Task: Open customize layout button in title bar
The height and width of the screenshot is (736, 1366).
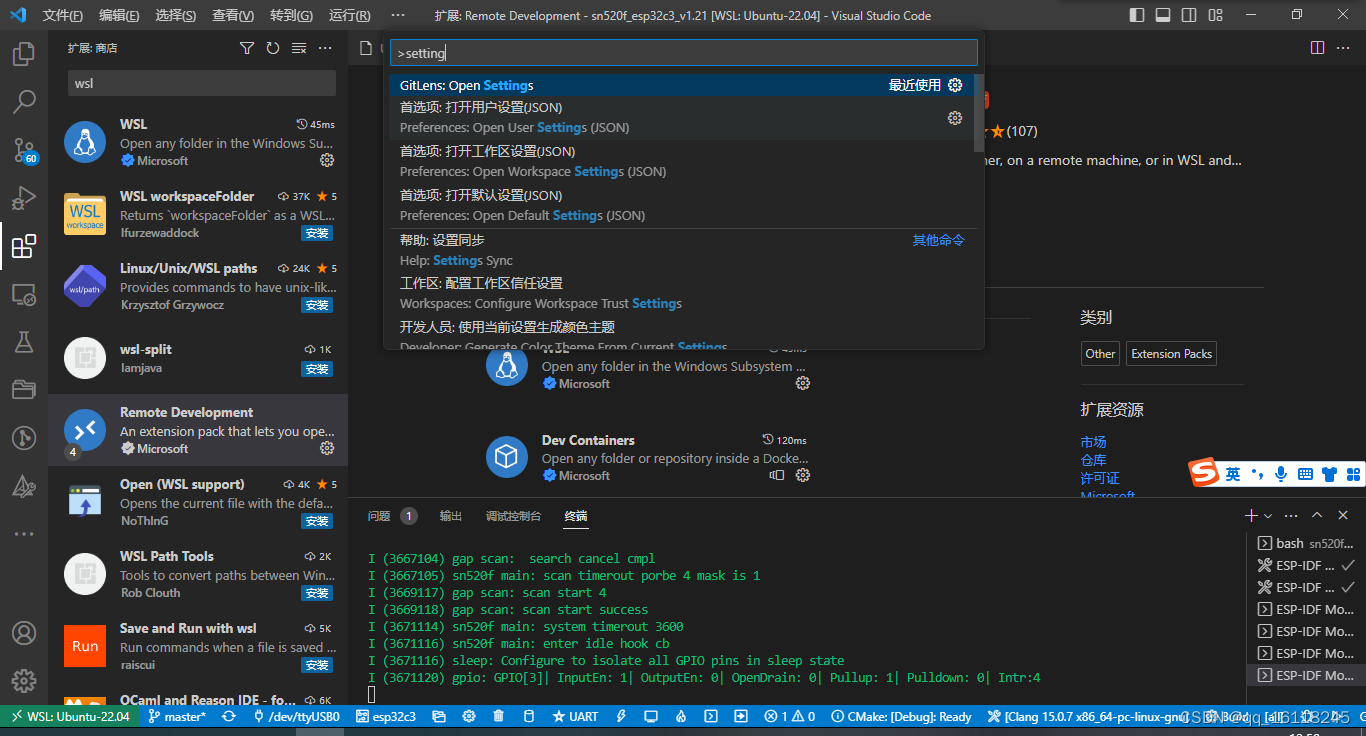Action: coord(1214,15)
